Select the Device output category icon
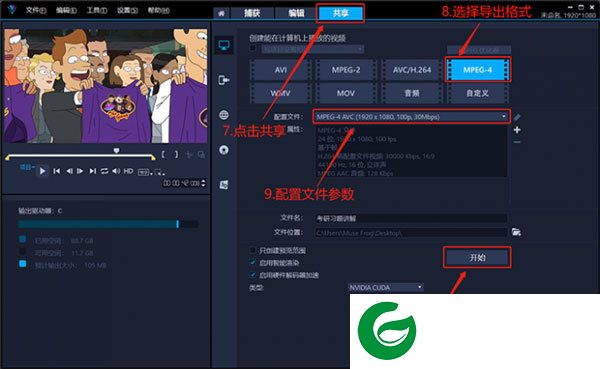 [224, 80]
